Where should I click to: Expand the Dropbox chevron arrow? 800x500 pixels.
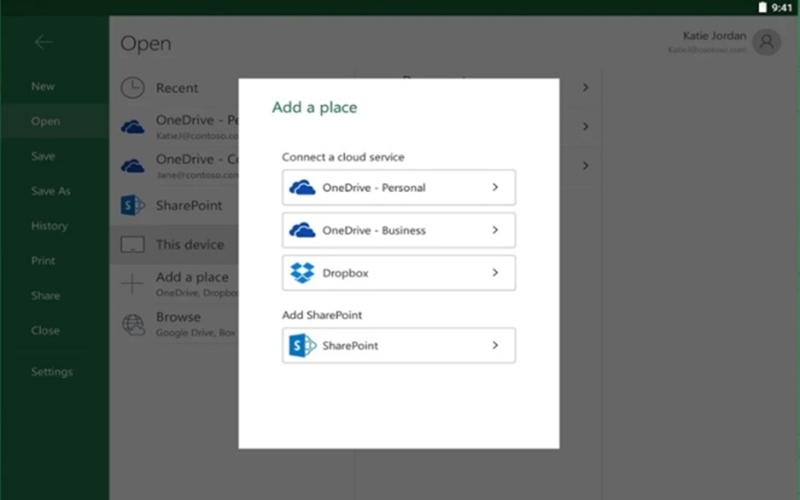pyautogui.click(x=494, y=272)
